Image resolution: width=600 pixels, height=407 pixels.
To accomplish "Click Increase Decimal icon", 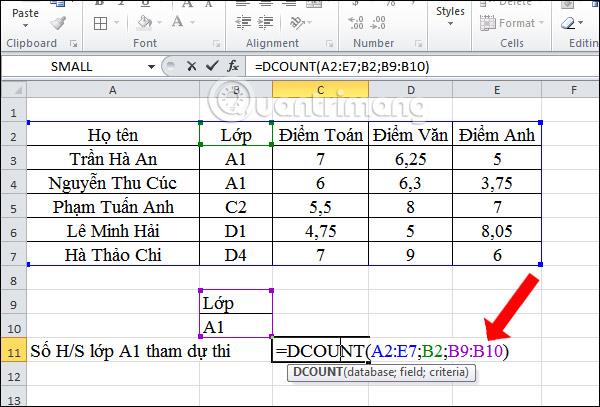I will coord(356,23).
